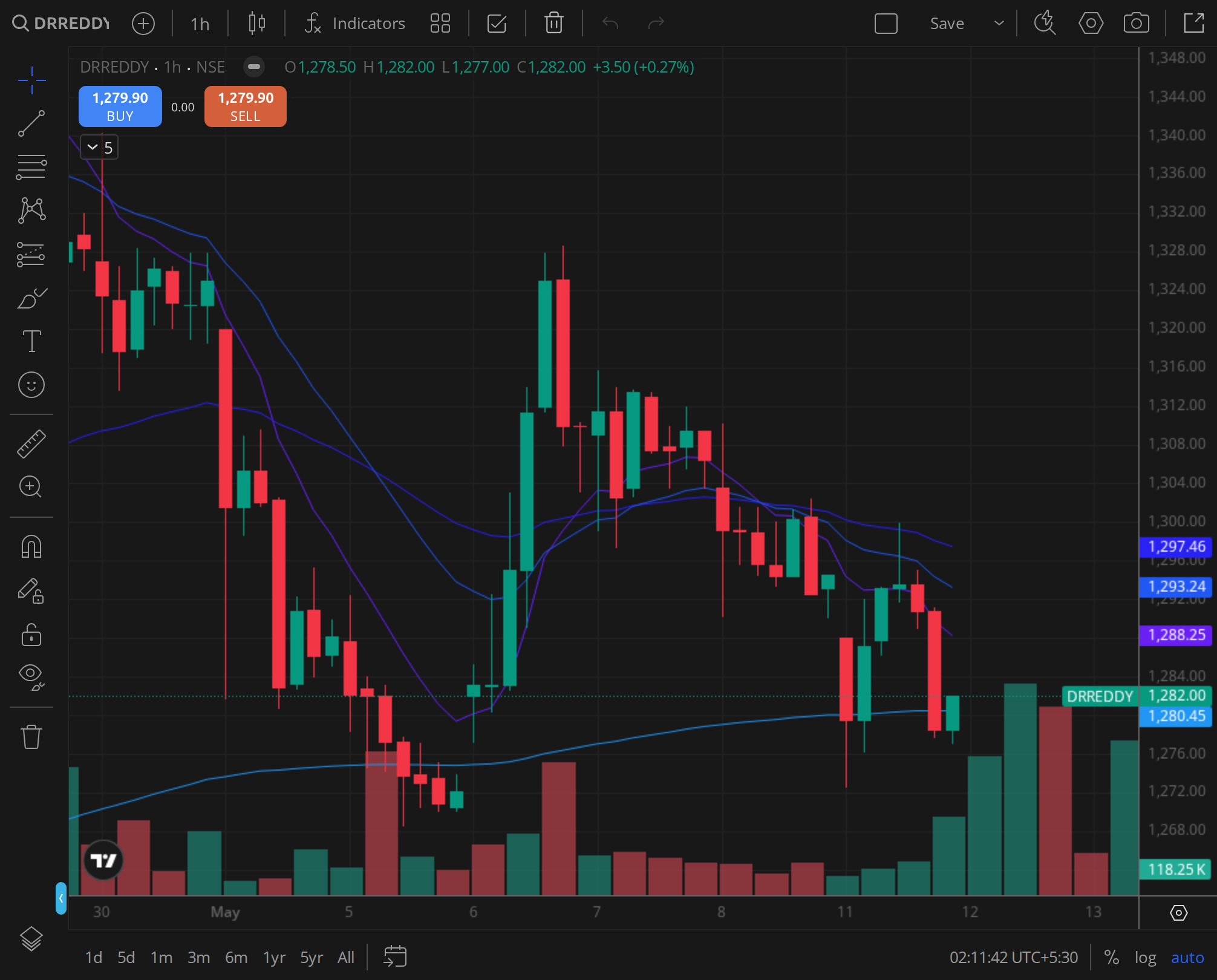Open object tree layers icon
The height and width of the screenshot is (980, 1217).
(x=31, y=939)
